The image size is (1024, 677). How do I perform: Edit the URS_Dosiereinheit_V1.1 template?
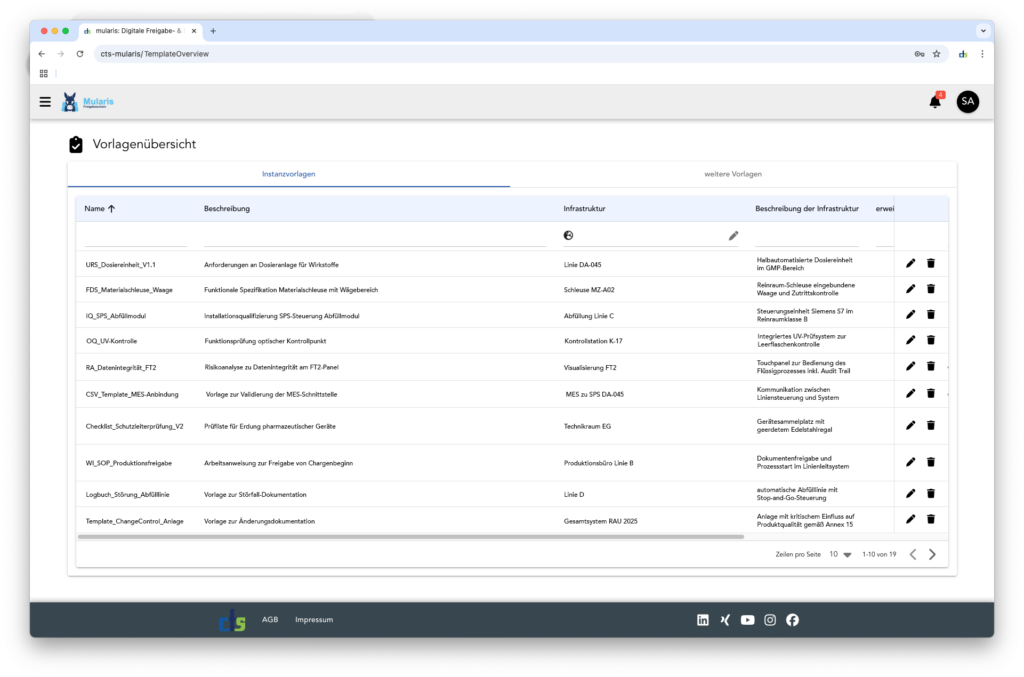coord(910,263)
